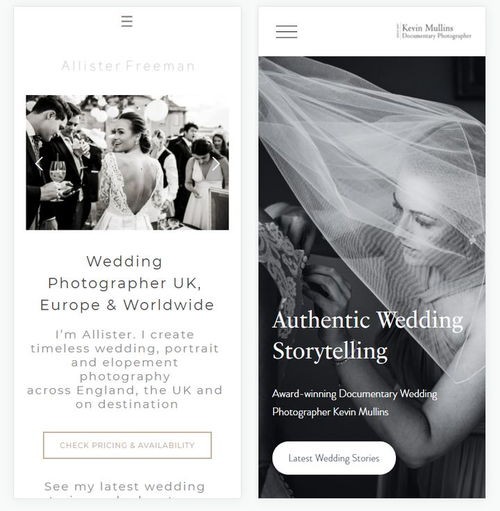
Task: Open hamburger menu beside Kevin Mullins logo
Action: point(287,32)
